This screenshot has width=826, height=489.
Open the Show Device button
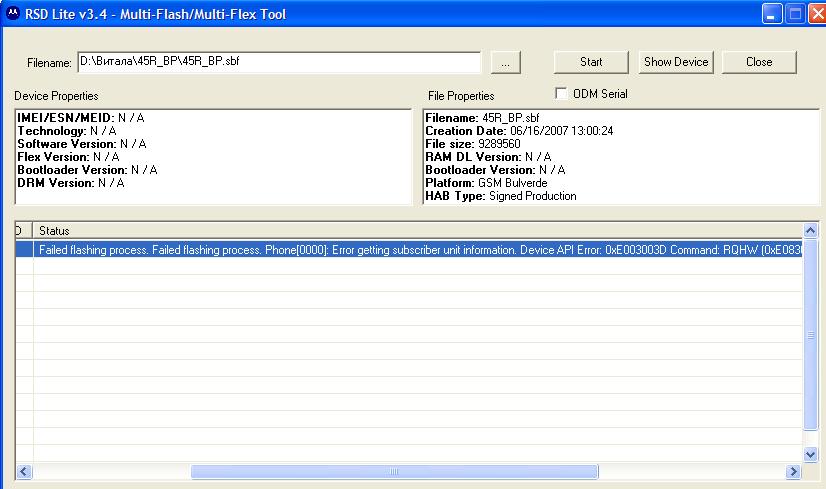676,62
